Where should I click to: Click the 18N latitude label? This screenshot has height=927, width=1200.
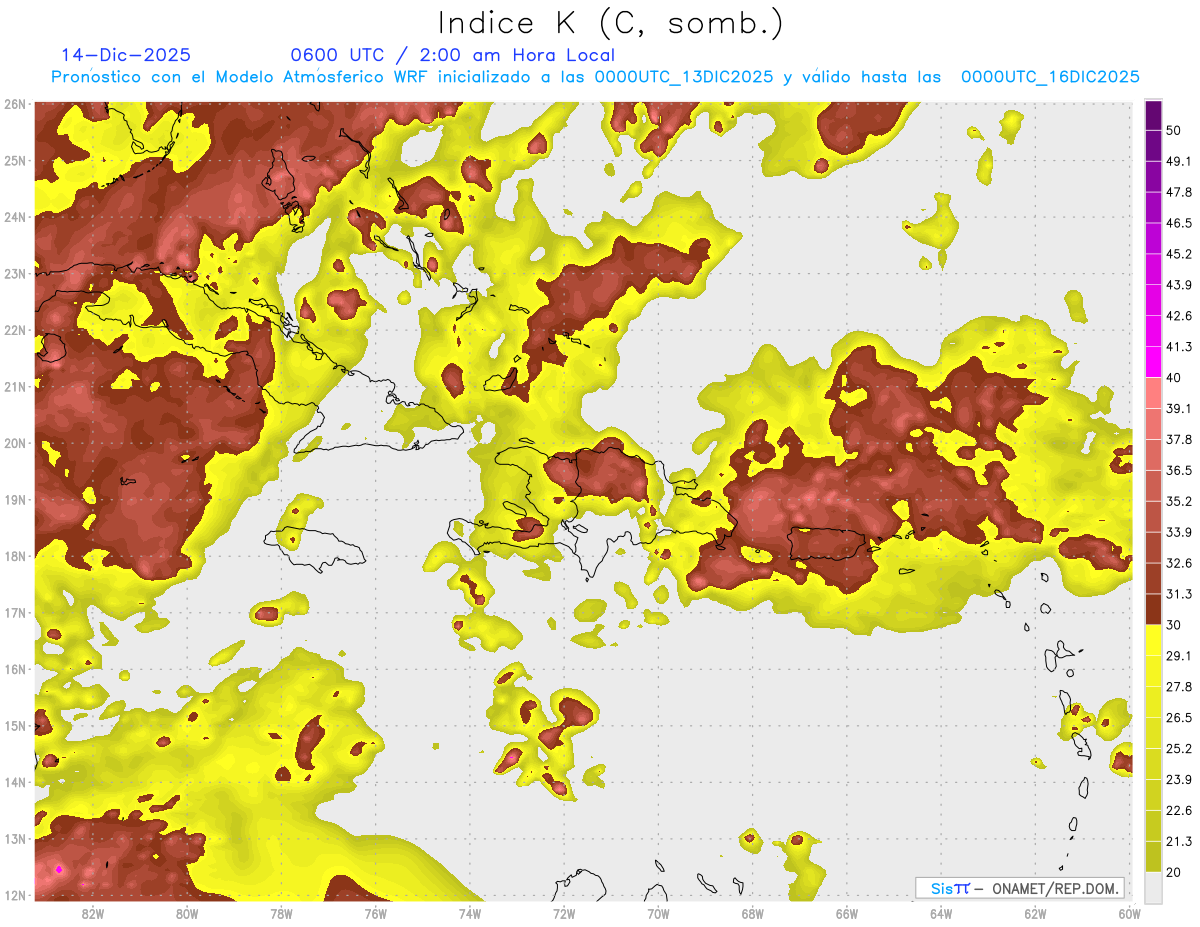(x=15, y=556)
